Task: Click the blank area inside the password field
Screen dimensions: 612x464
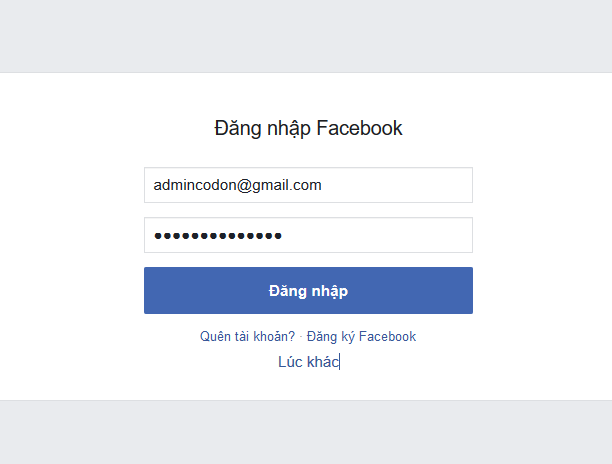Action: pos(375,235)
